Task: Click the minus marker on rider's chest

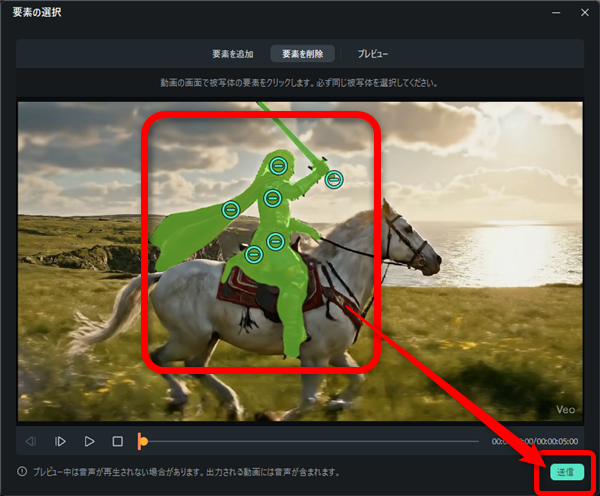Action: (x=272, y=198)
